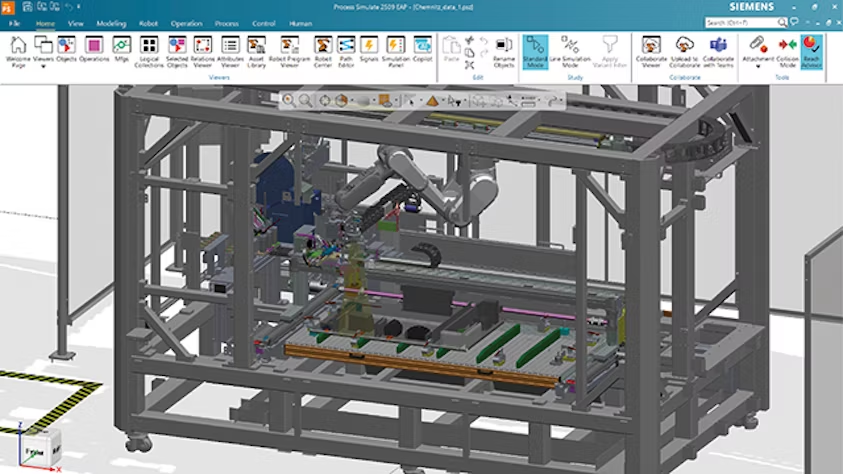
Task: Open the Asset Library
Action: 257,50
